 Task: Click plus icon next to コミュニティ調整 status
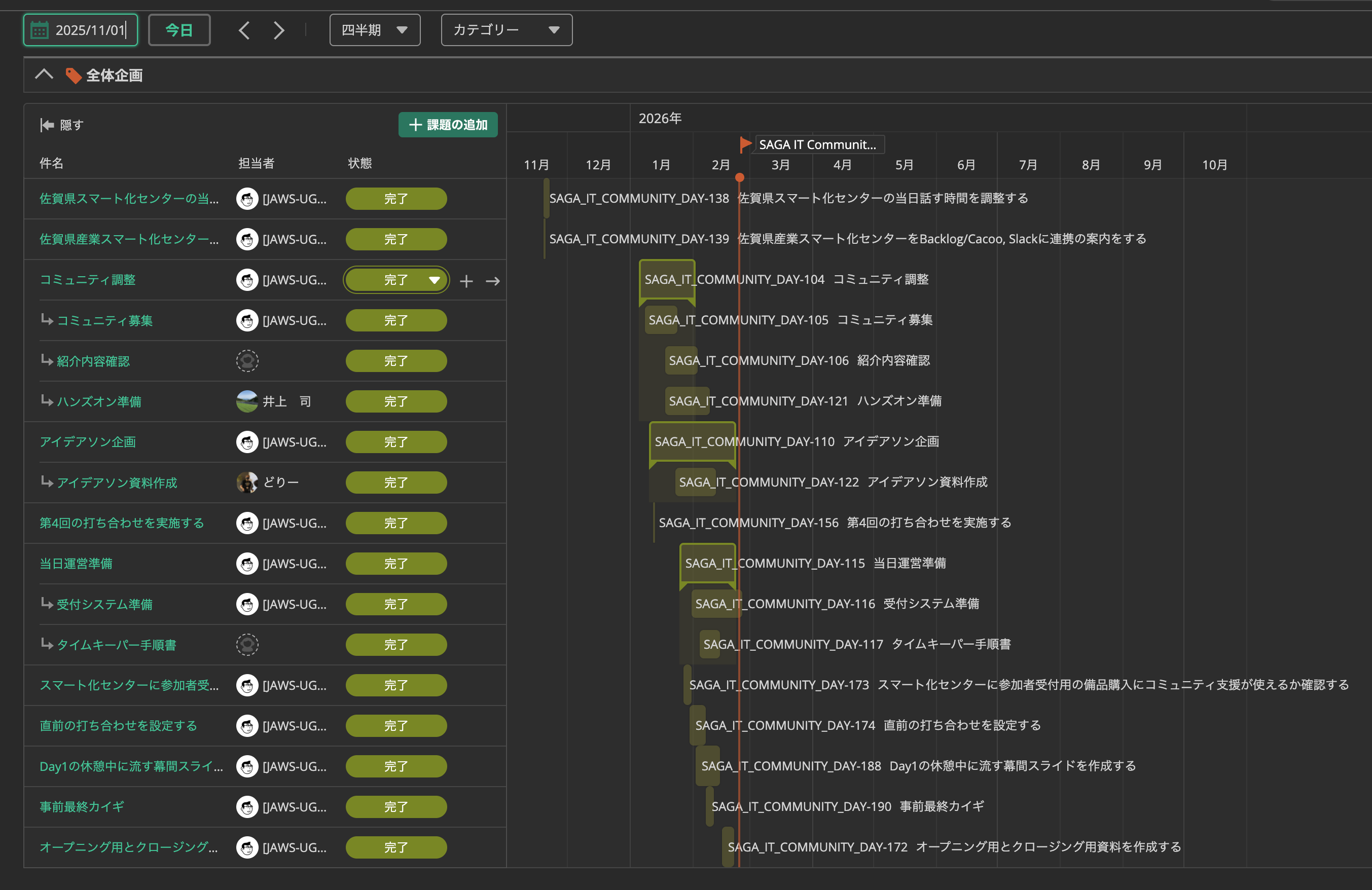click(466, 281)
